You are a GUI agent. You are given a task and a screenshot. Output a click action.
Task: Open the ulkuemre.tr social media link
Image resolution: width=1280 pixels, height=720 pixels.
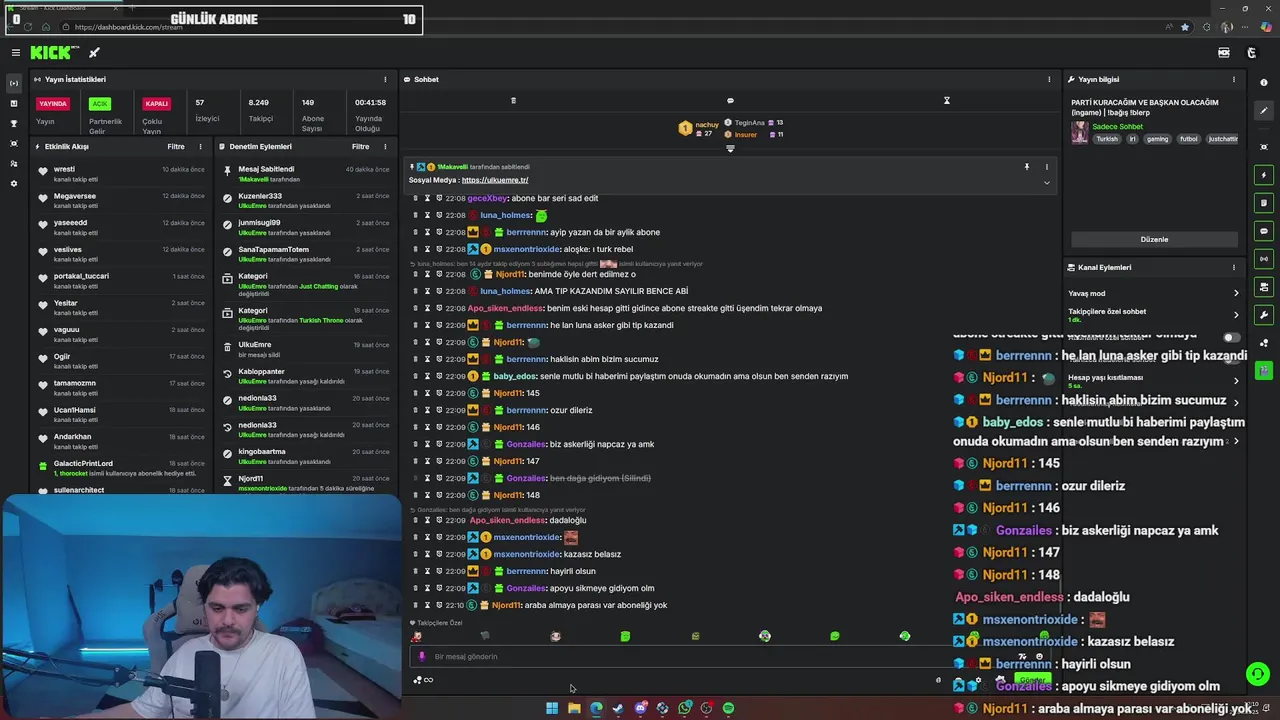click(x=495, y=180)
